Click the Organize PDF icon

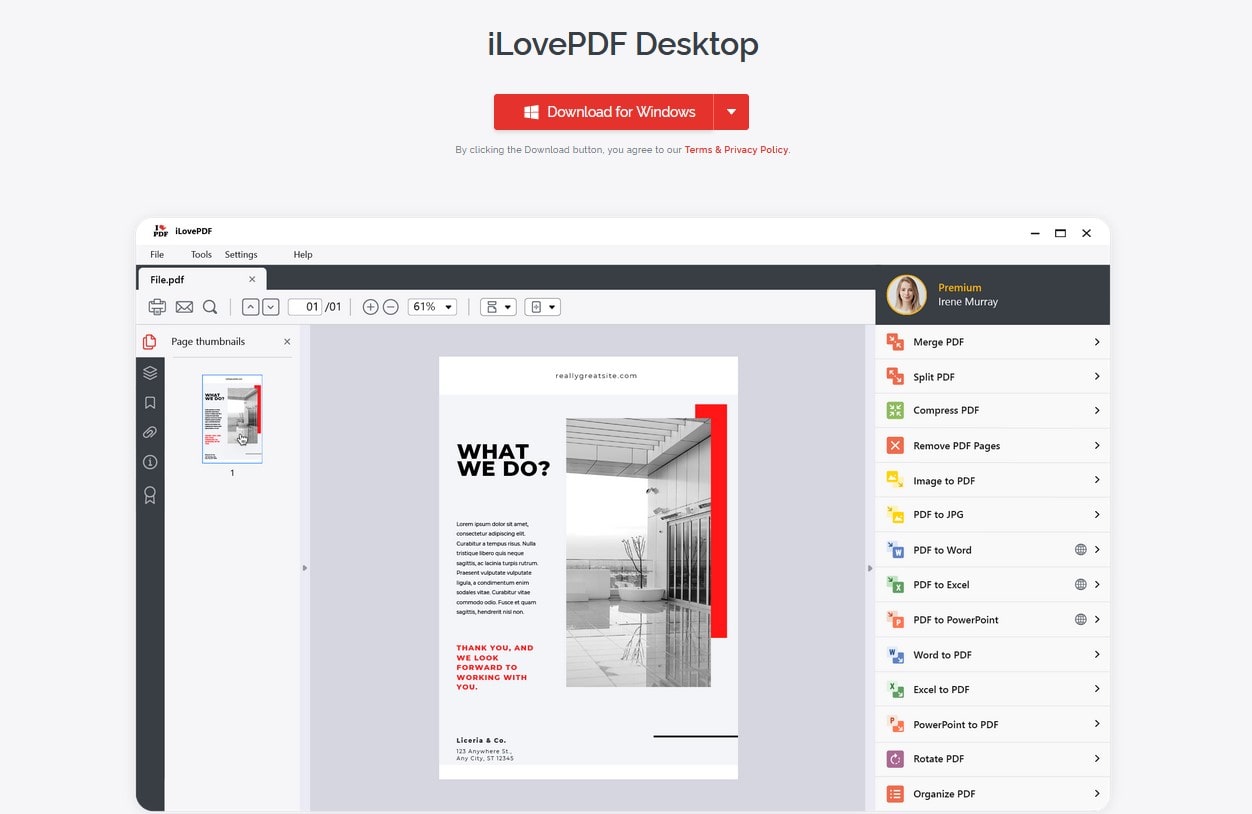tap(895, 794)
